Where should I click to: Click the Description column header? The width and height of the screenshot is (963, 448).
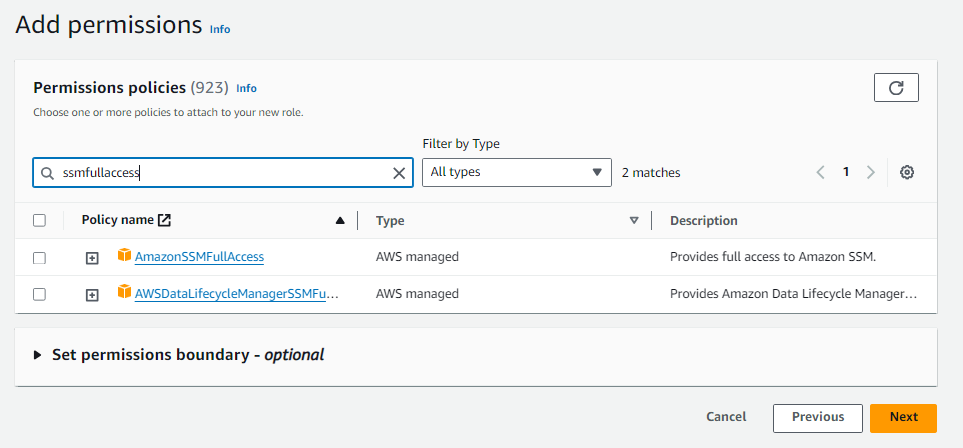tap(704, 221)
